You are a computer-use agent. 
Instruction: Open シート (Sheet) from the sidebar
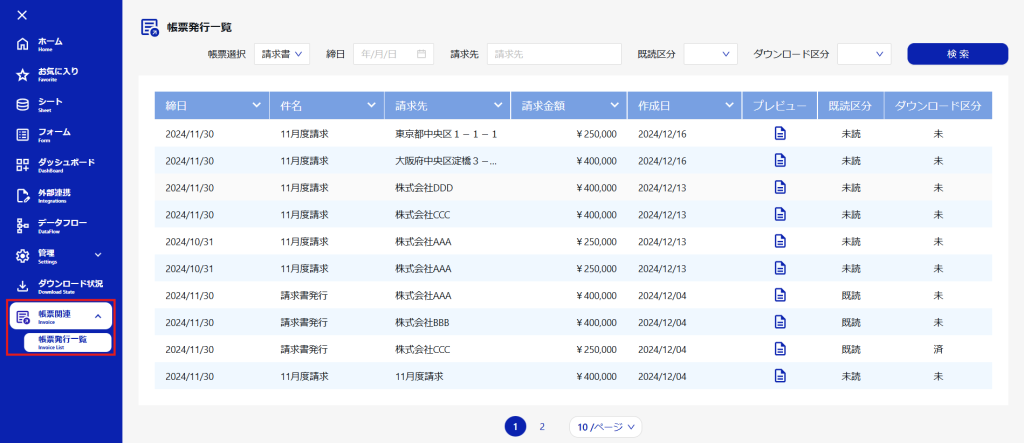click(50, 104)
